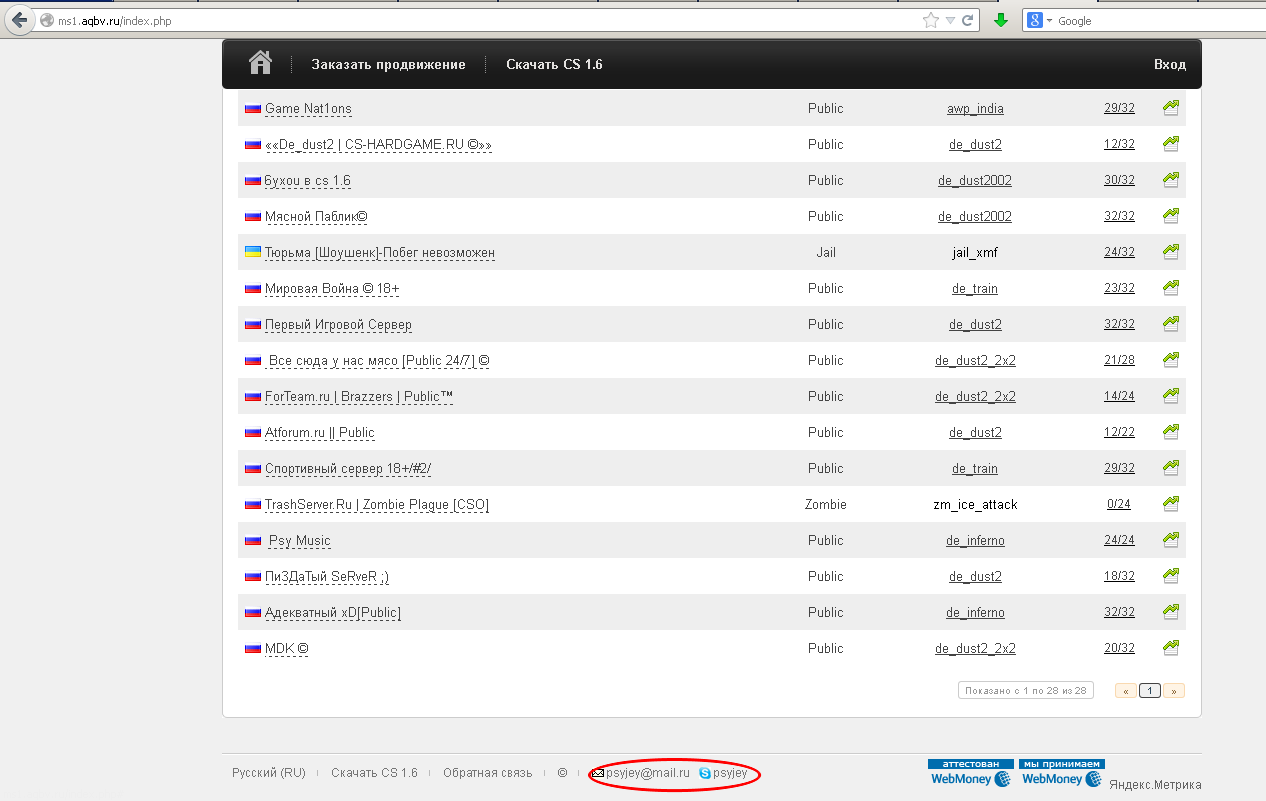Viewport: 1266px width, 801px height.
Task: Select page 1 in the pagination
Action: point(1150,690)
